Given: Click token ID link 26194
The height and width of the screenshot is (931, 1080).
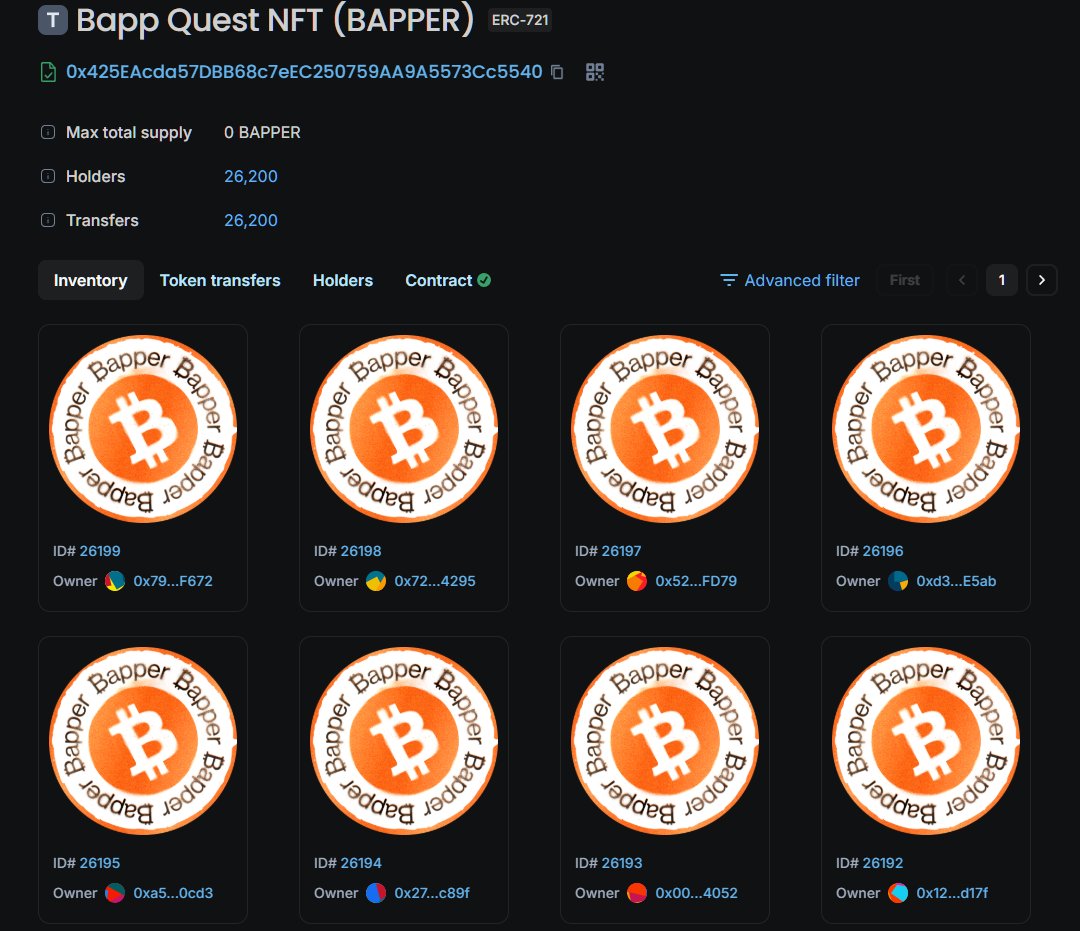Looking at the screenshot, I should coord(361,863).
